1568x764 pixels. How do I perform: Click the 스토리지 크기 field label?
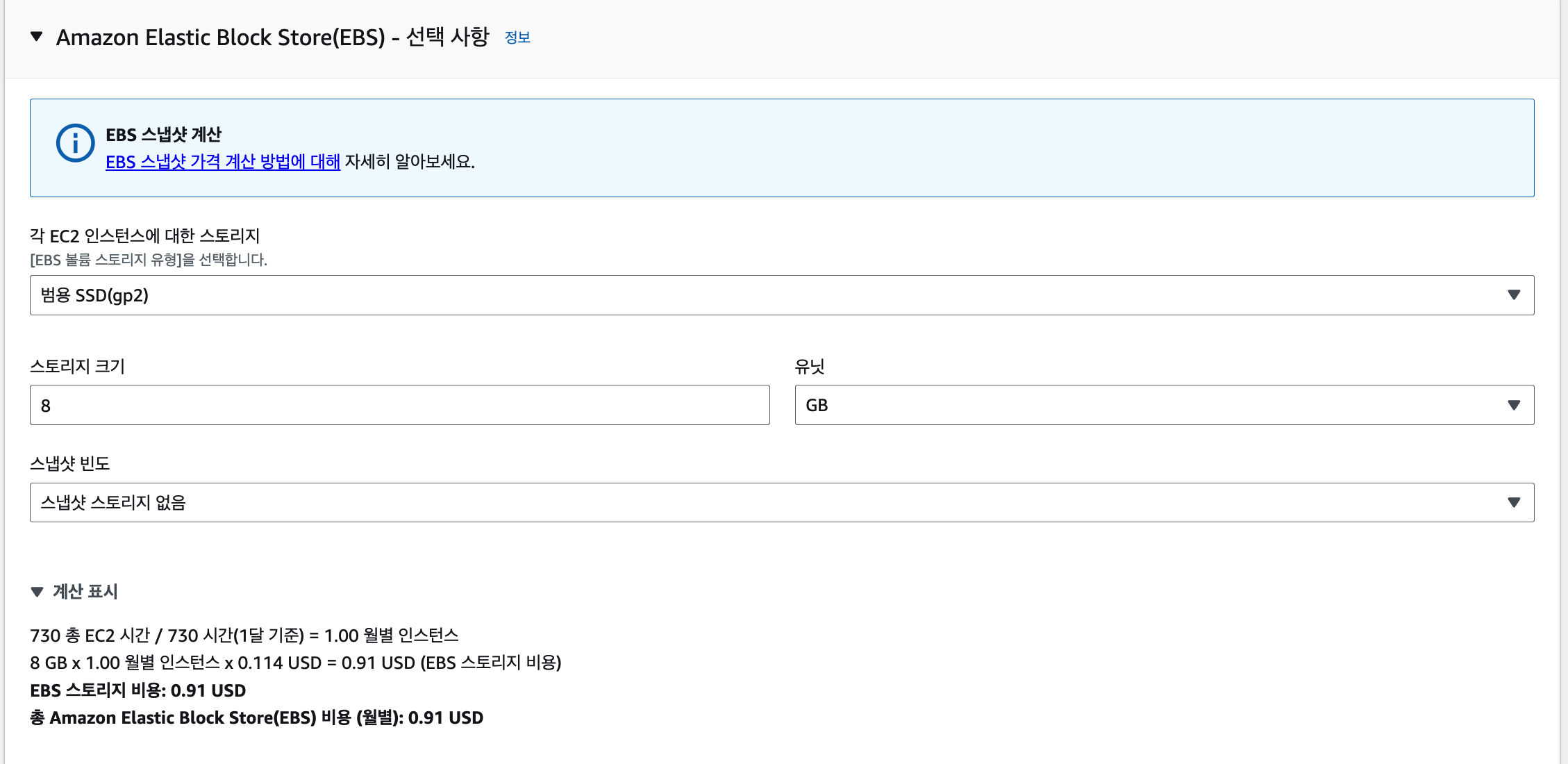point(77,366)
